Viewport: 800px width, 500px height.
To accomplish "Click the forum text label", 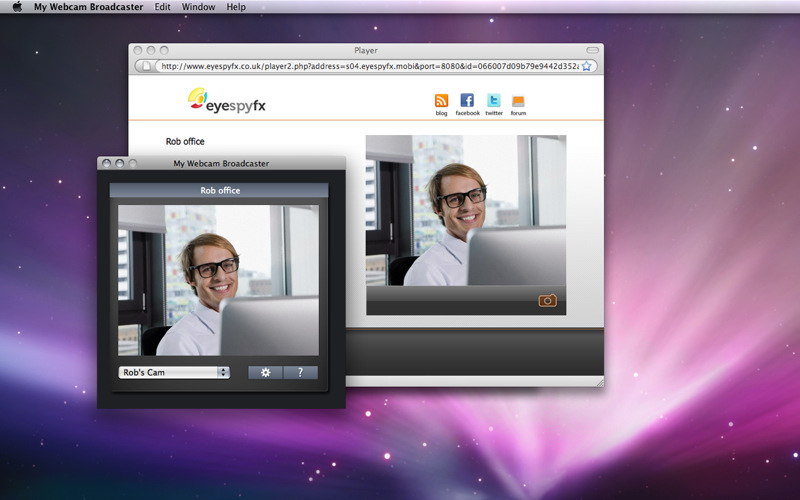I will [518, 113].
